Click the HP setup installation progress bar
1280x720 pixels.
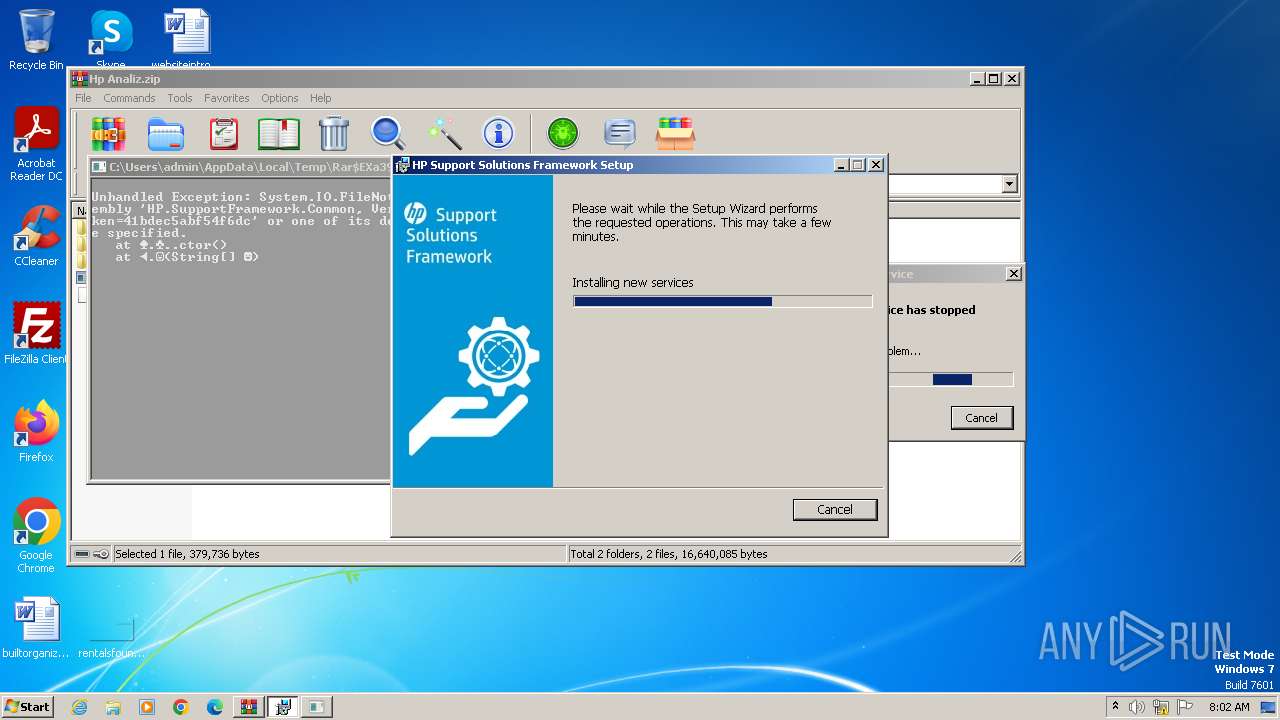pos(722,301)
